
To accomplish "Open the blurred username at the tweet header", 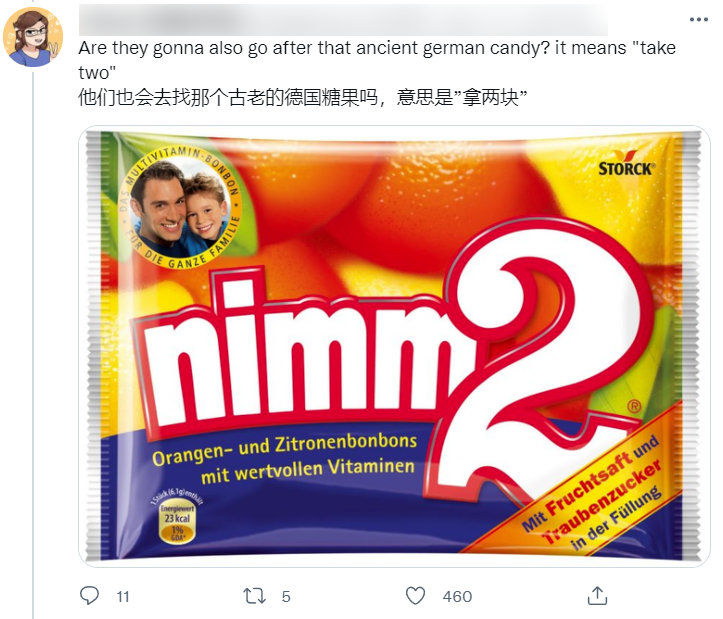I will click(343, 20).
